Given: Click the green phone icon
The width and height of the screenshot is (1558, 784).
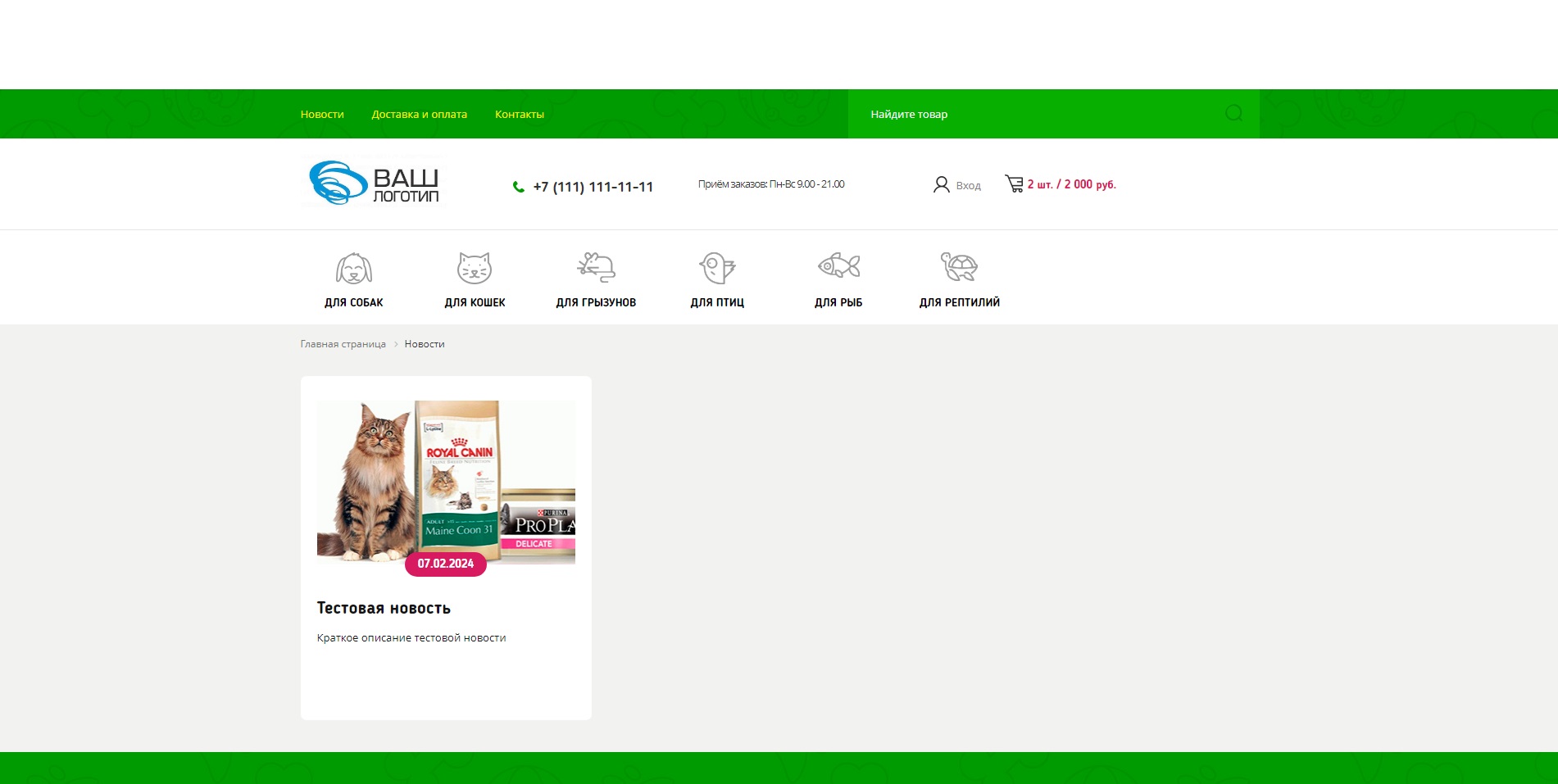Looking at the screenshot, I should pyautogui.click(x=518, y=187).
